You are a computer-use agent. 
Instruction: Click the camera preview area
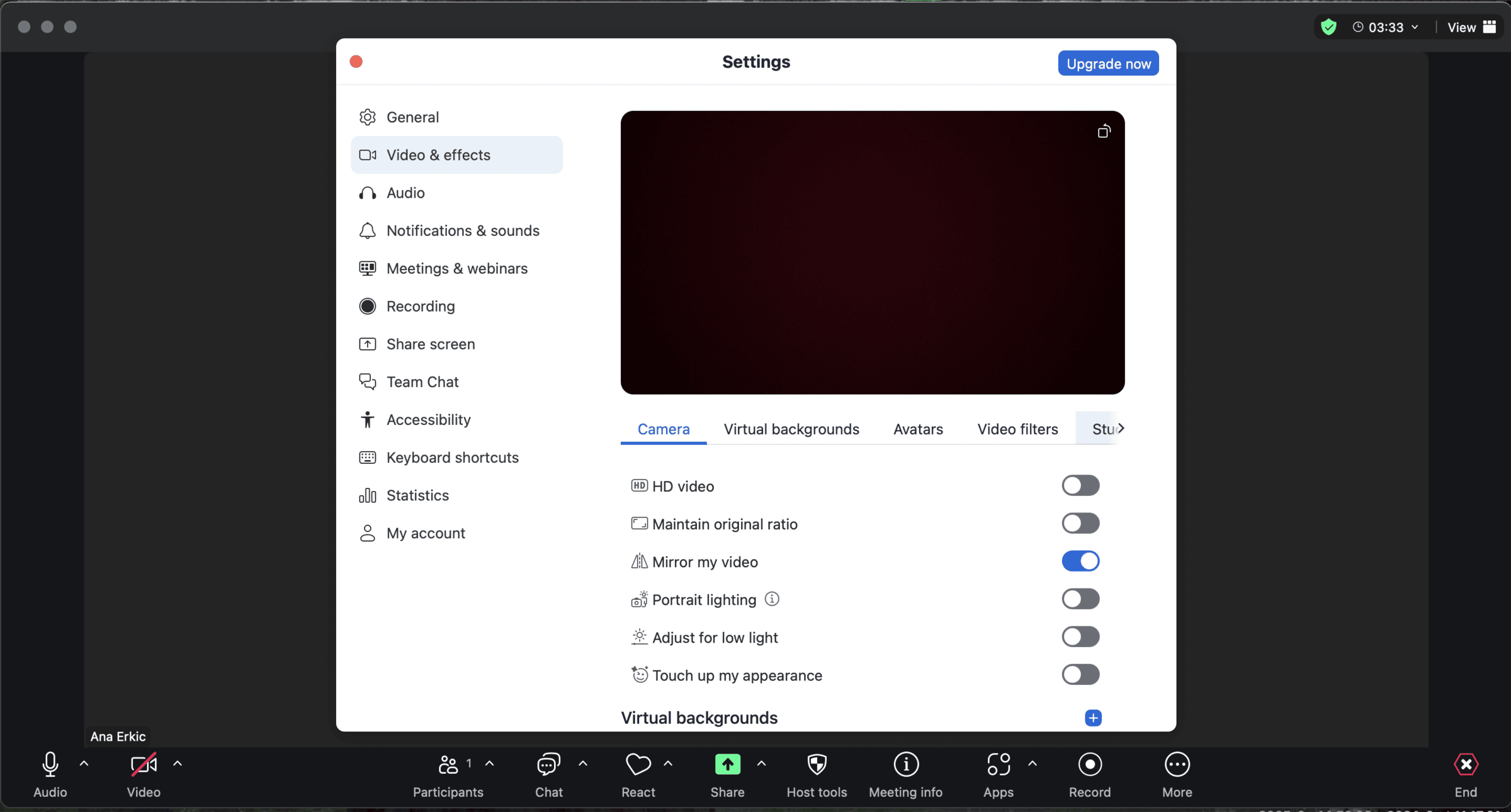[x=873, y=252]
